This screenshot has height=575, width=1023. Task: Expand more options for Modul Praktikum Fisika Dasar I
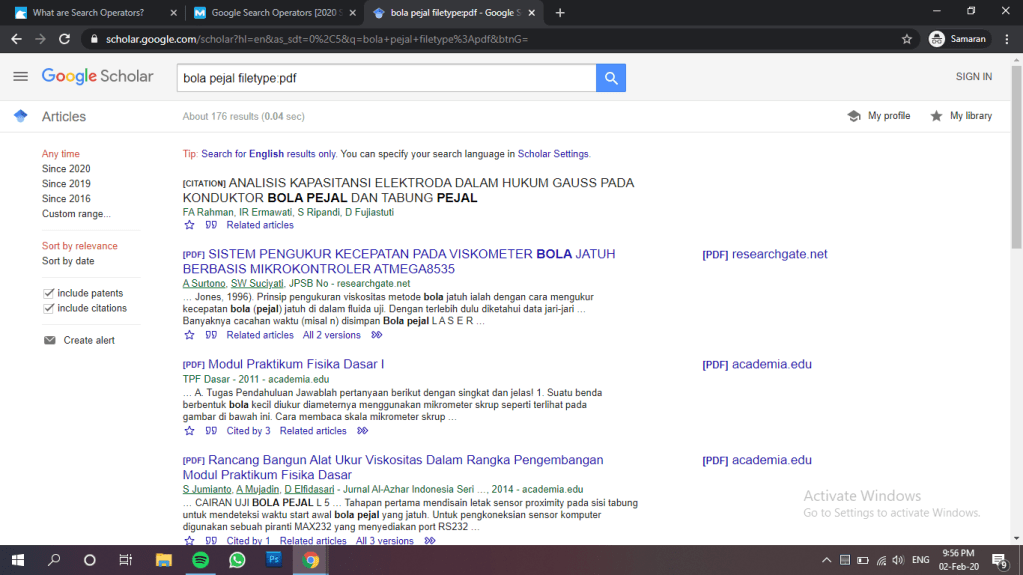362,431
